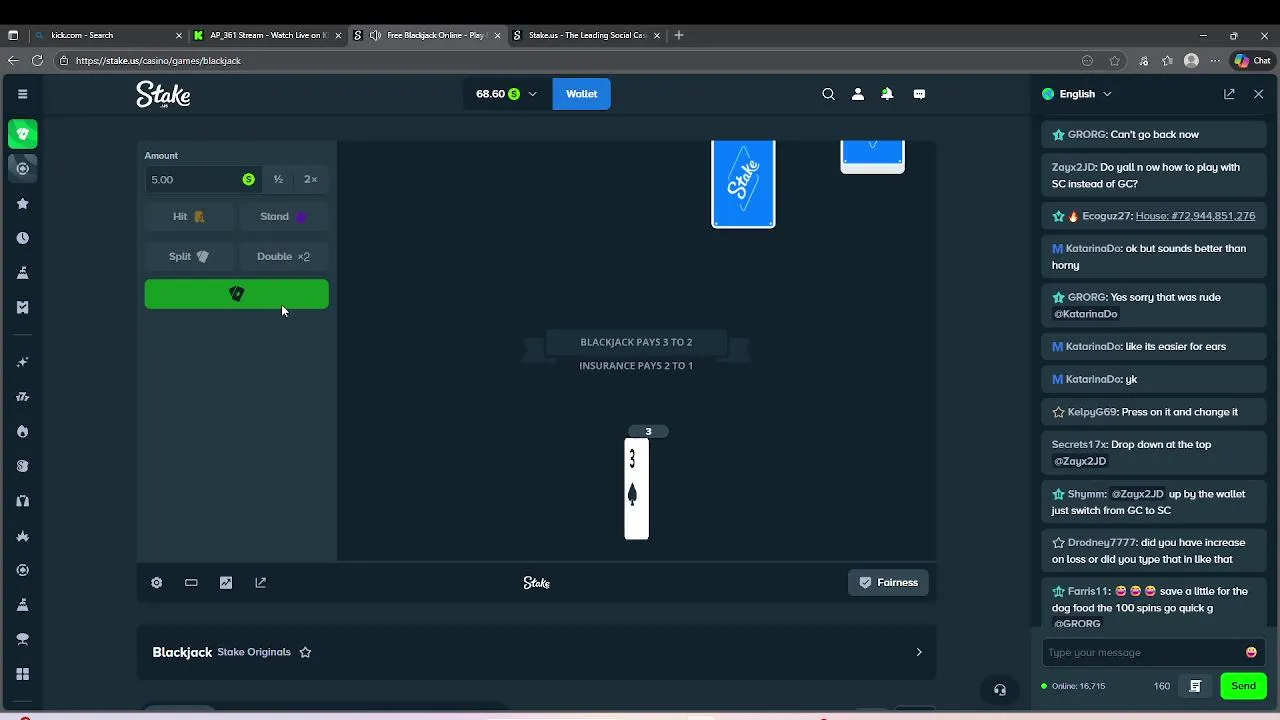Favourite the Blackjack game with the star
The width and height of the screenshot is (1280, 720).
[306, 652]
